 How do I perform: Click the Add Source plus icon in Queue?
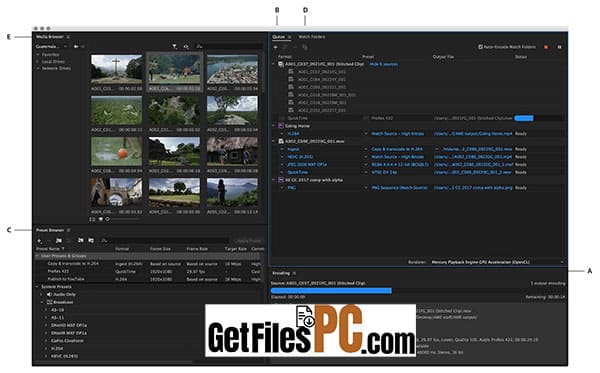click(276, 47)
